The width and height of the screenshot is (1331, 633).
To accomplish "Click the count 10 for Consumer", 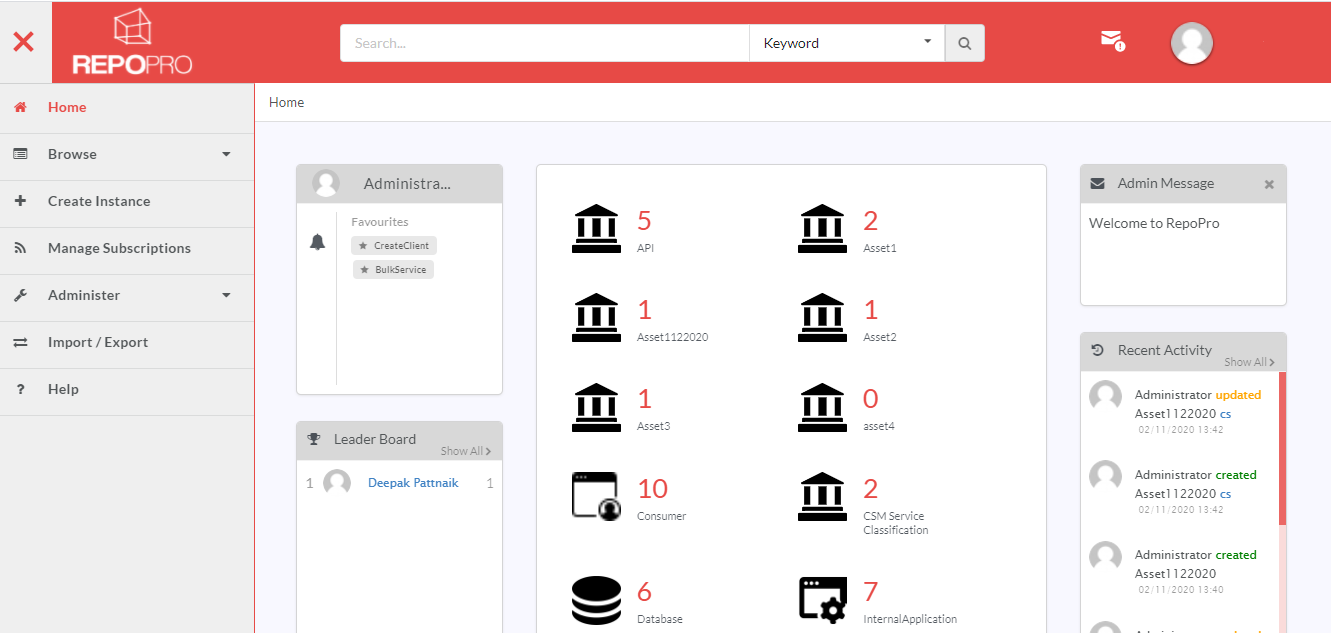I will 652,489.
